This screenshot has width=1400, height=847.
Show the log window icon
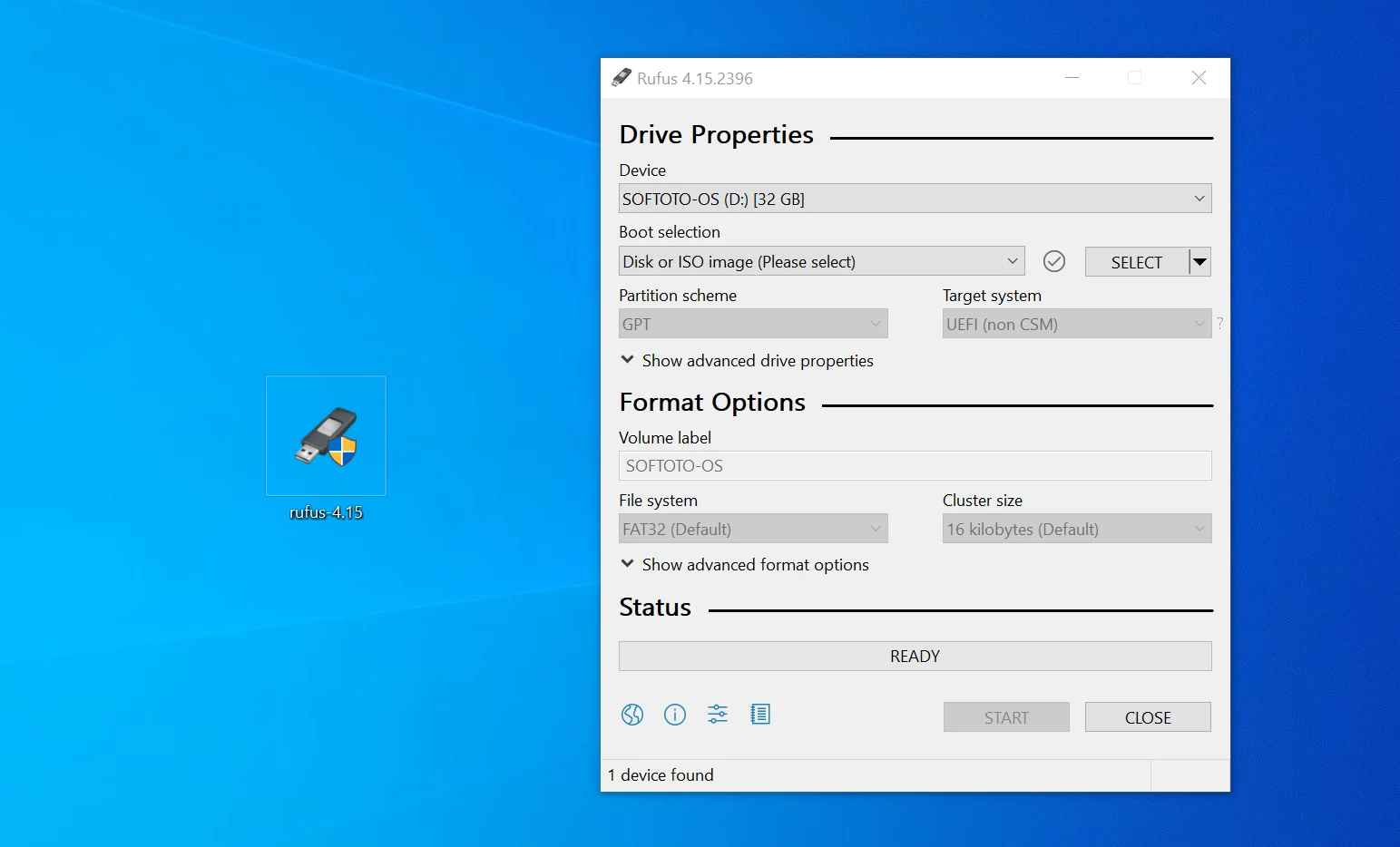pos(760,715)
